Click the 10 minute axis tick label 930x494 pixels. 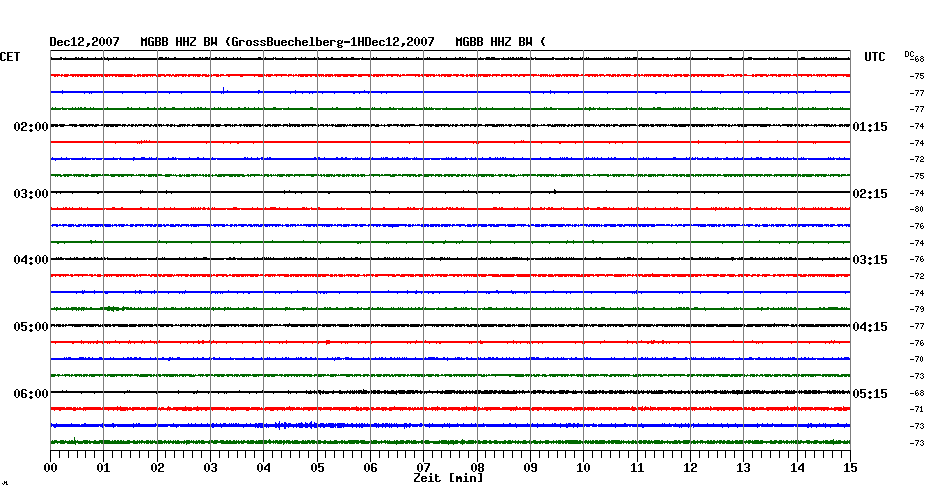[584, 468]
